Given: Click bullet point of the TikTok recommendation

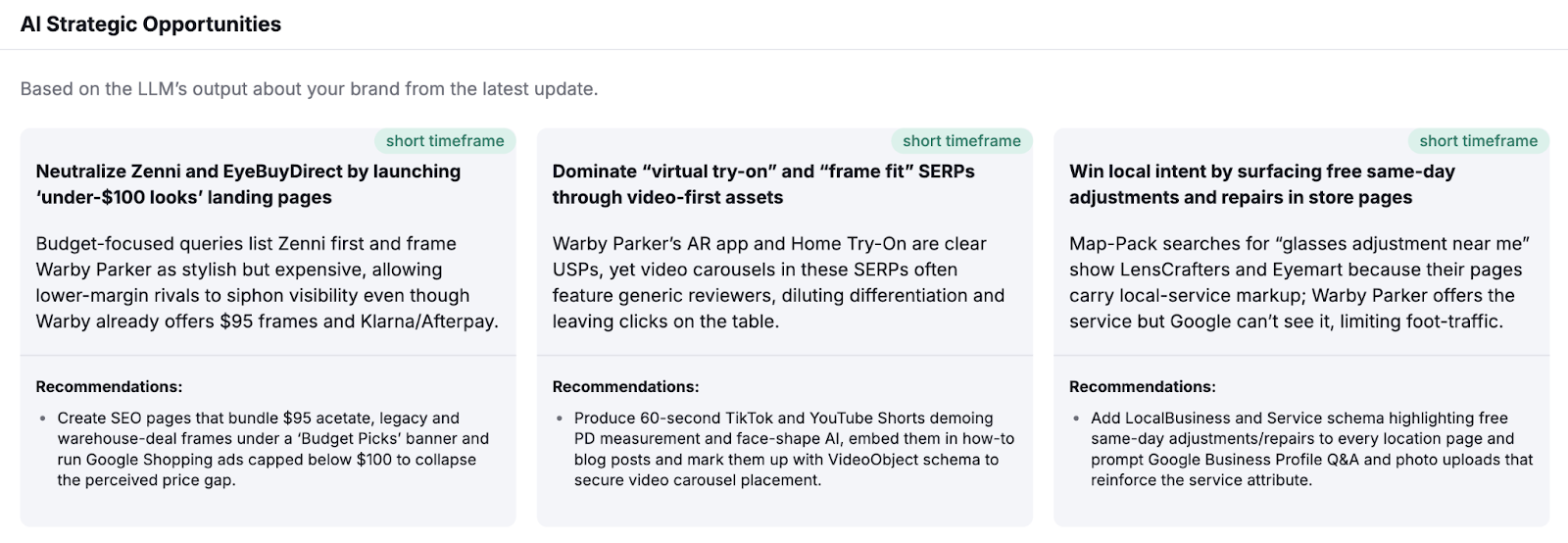Looking at the screenshot, I should point(560,419).
